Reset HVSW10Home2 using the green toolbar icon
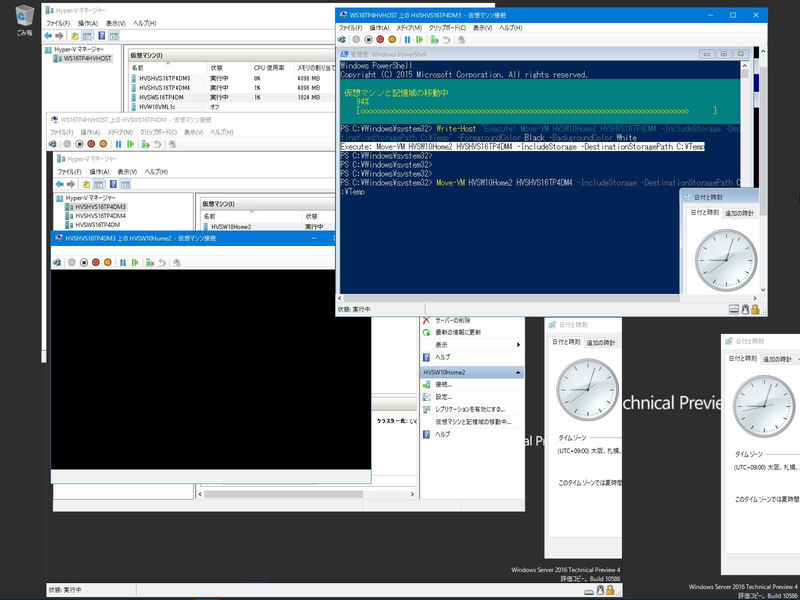800x600 pixels. (135, 262)
